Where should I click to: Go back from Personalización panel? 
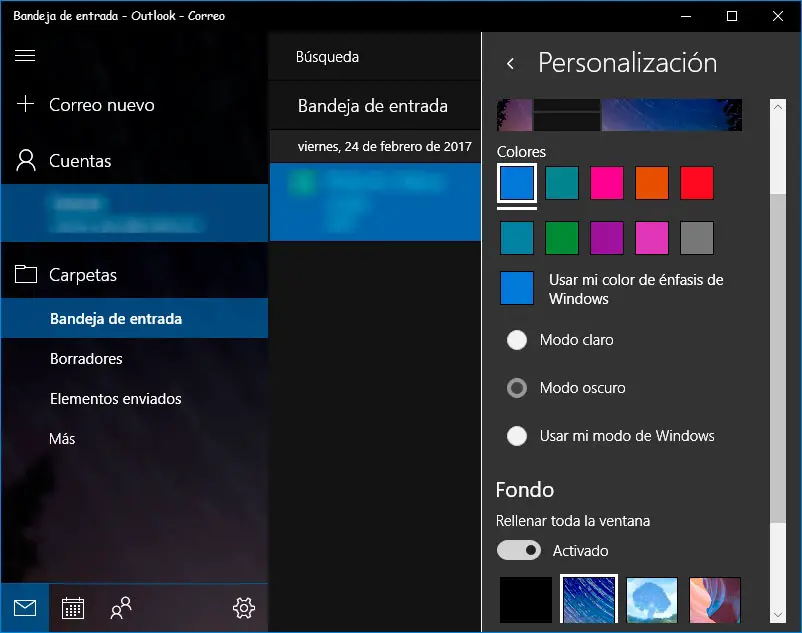[510, 63]
